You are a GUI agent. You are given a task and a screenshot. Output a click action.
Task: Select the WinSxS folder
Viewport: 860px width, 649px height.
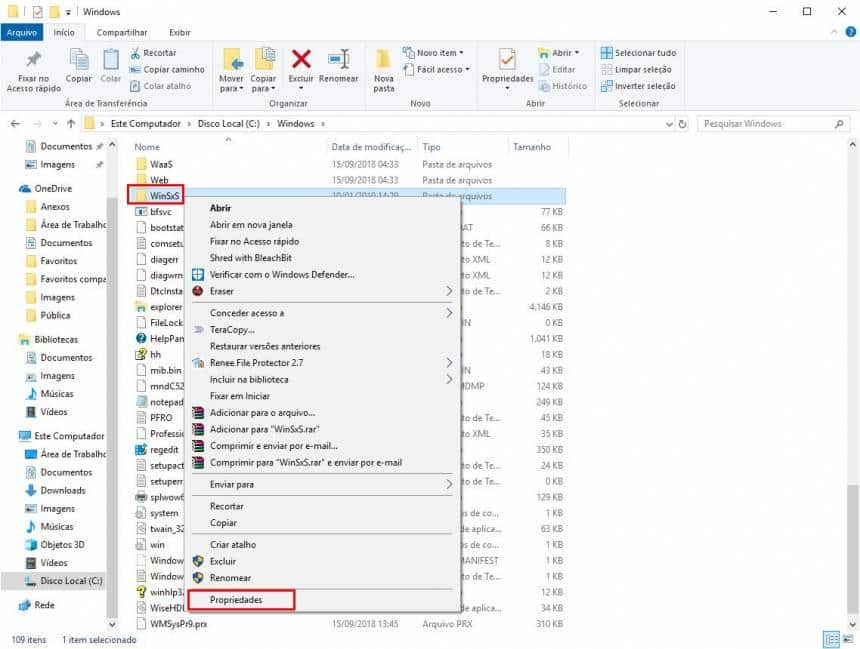pos(157,196)
